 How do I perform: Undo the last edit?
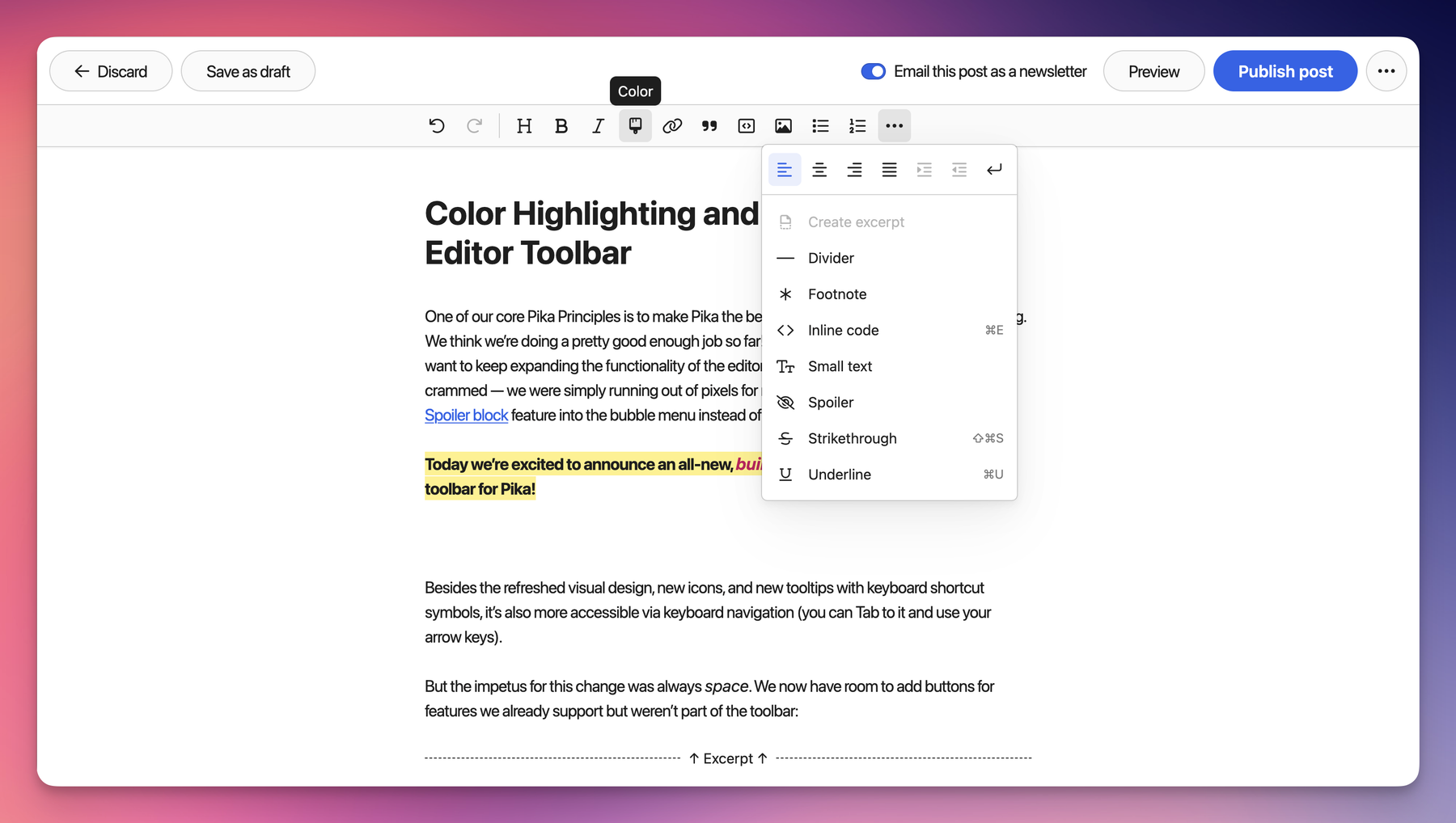click(437, 125)
